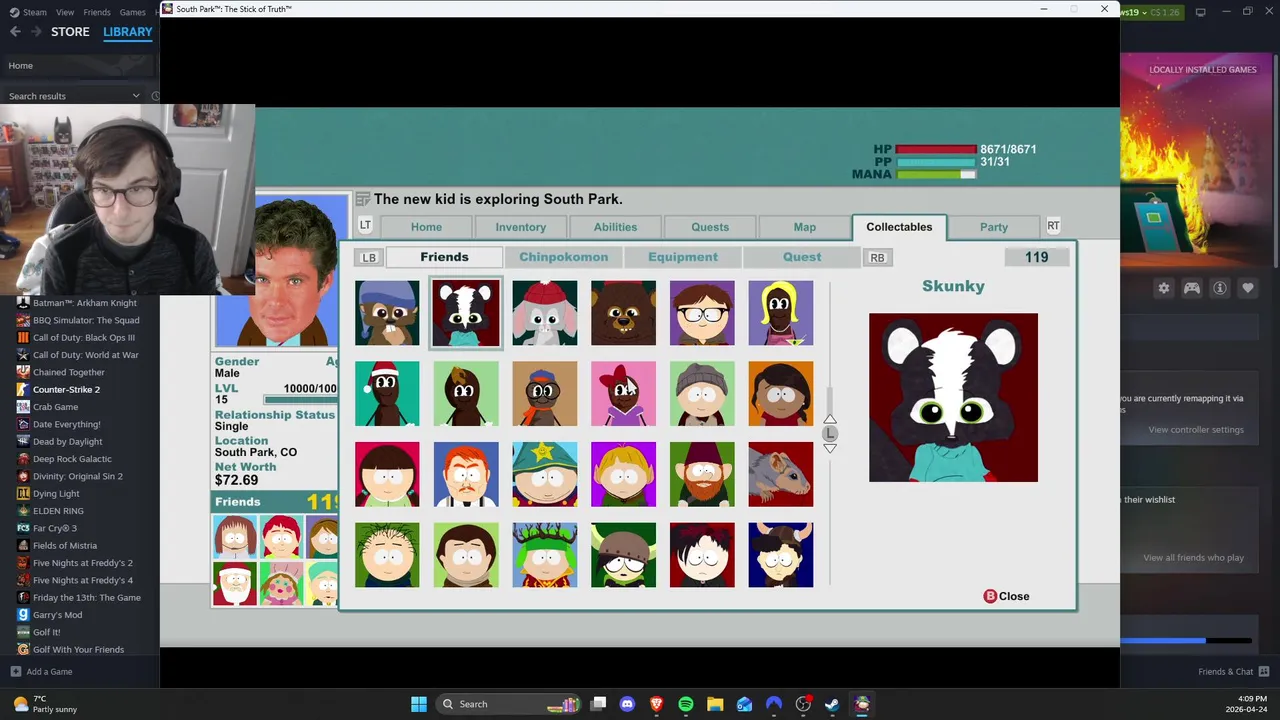The image size is (1280, 720).
Task: Select Dying Light in library list
Action: tap(56, 494)
